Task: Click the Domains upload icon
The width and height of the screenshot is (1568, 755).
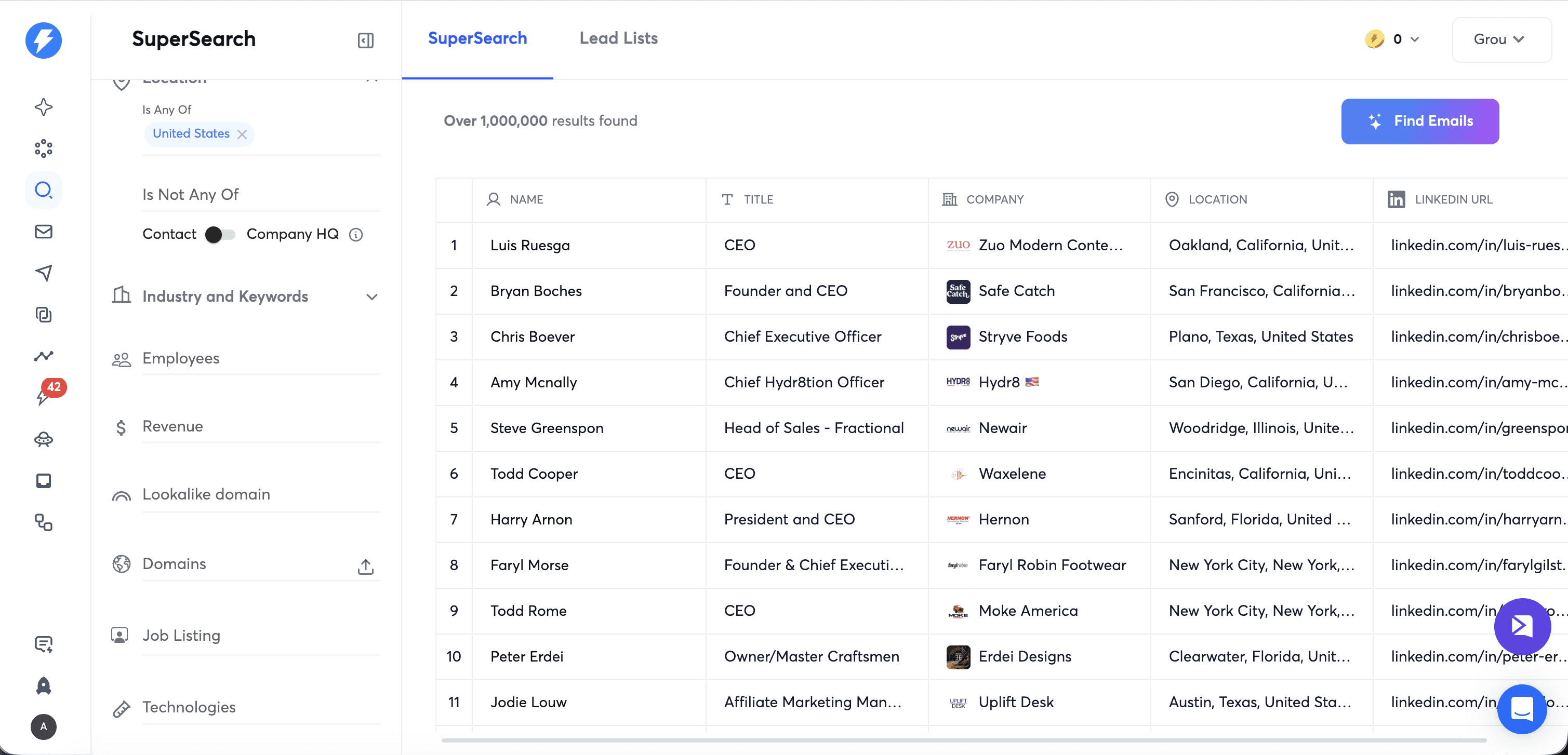Action: (x=365, y=567)
